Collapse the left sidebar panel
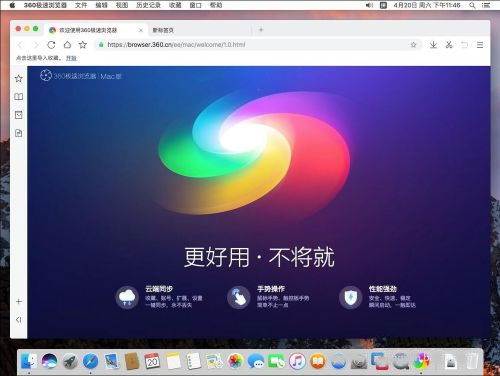The height and width of the screenshot is (376, 500). click(x=19, y=320)
